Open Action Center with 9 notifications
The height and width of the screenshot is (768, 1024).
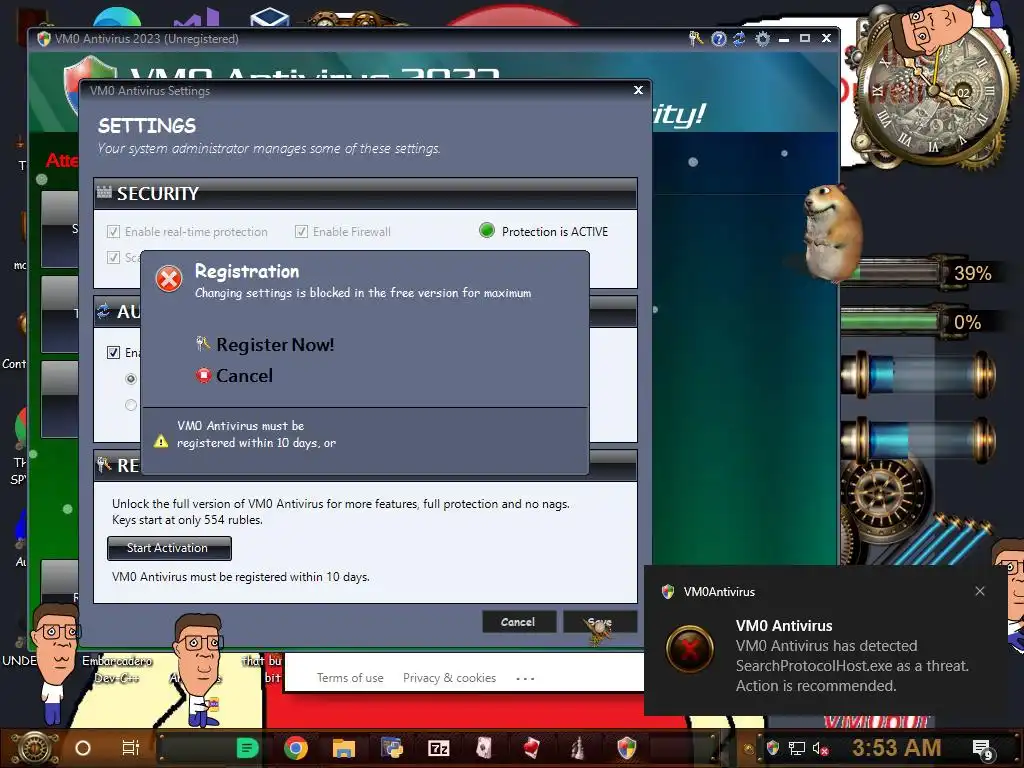pyautogui.click(x=982, y=750)
